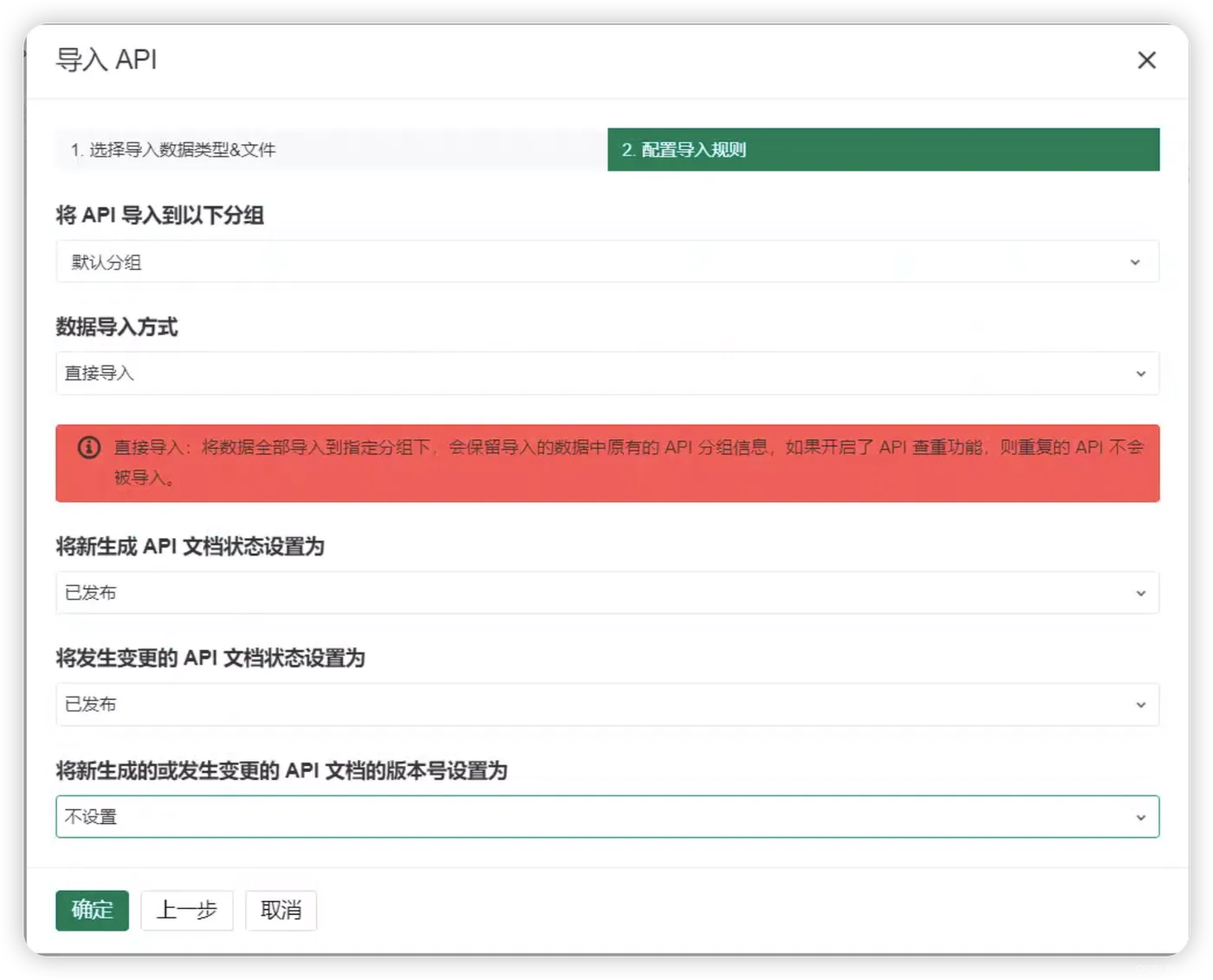Switch to step 1 选择导入数据类型&文件
The width and height of the screenshot is (1213, 980).
click(x=332, y=149)
